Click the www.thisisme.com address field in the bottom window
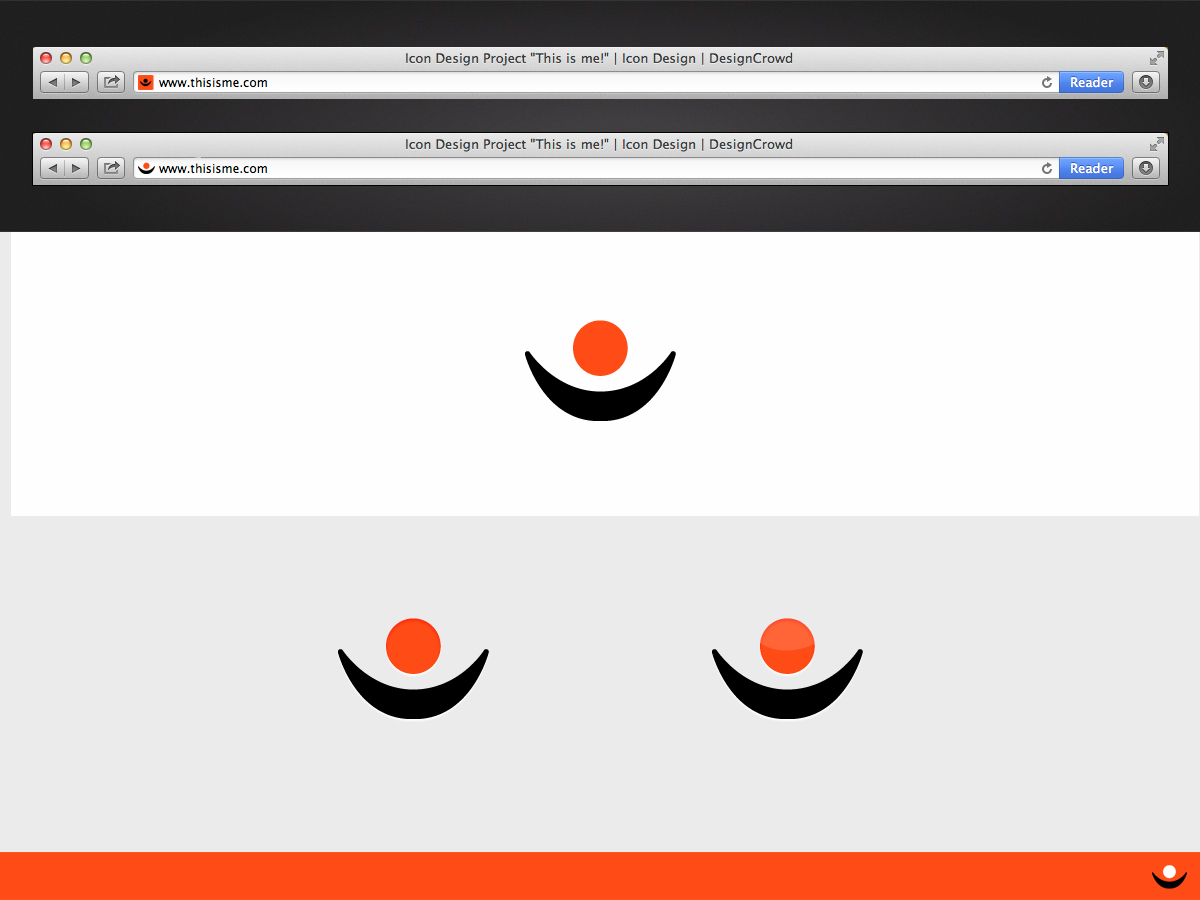Screen dimensions: 1200x900 (x=598, y=168)
